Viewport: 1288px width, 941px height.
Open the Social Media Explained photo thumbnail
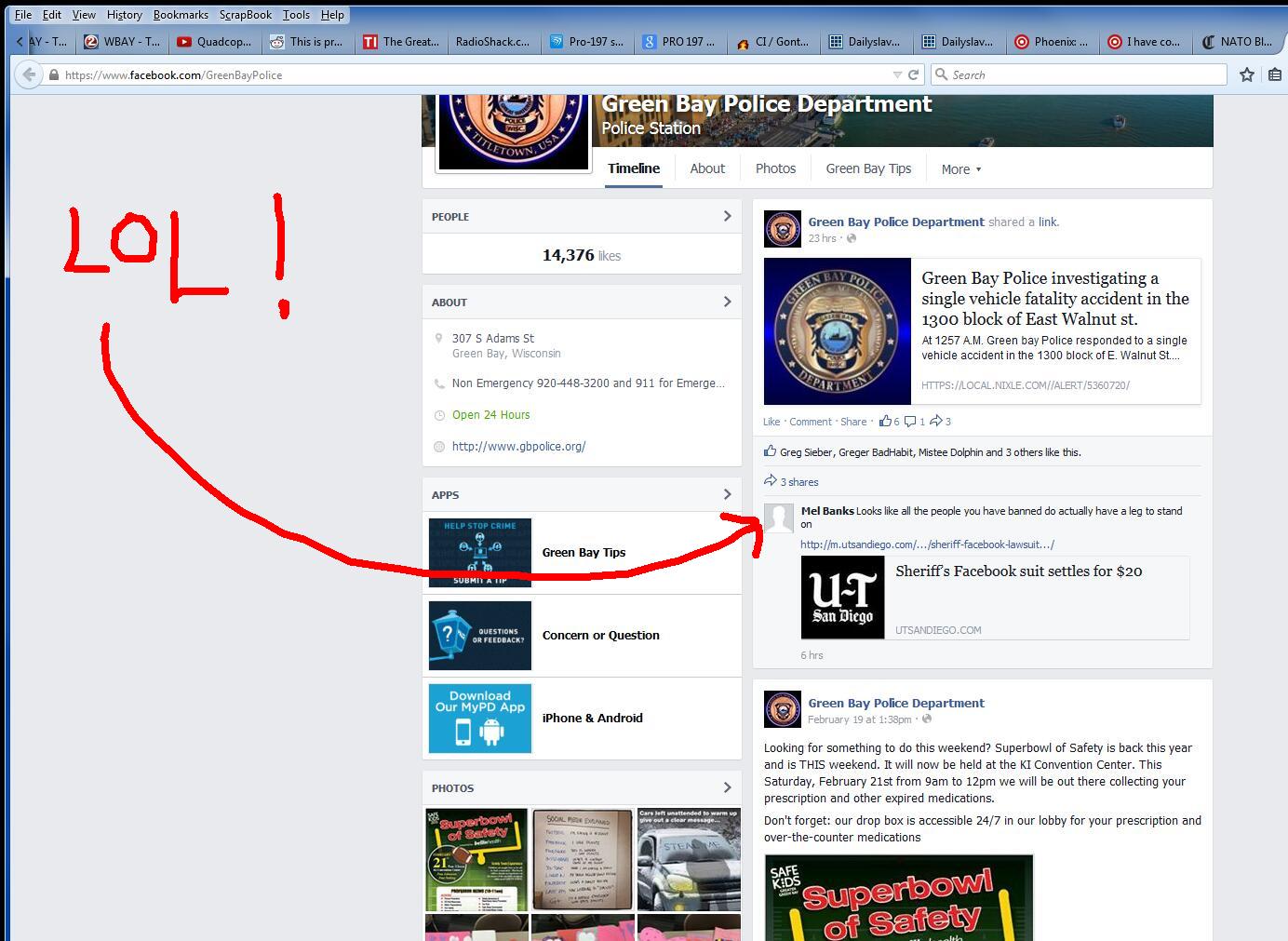(583, 860)
